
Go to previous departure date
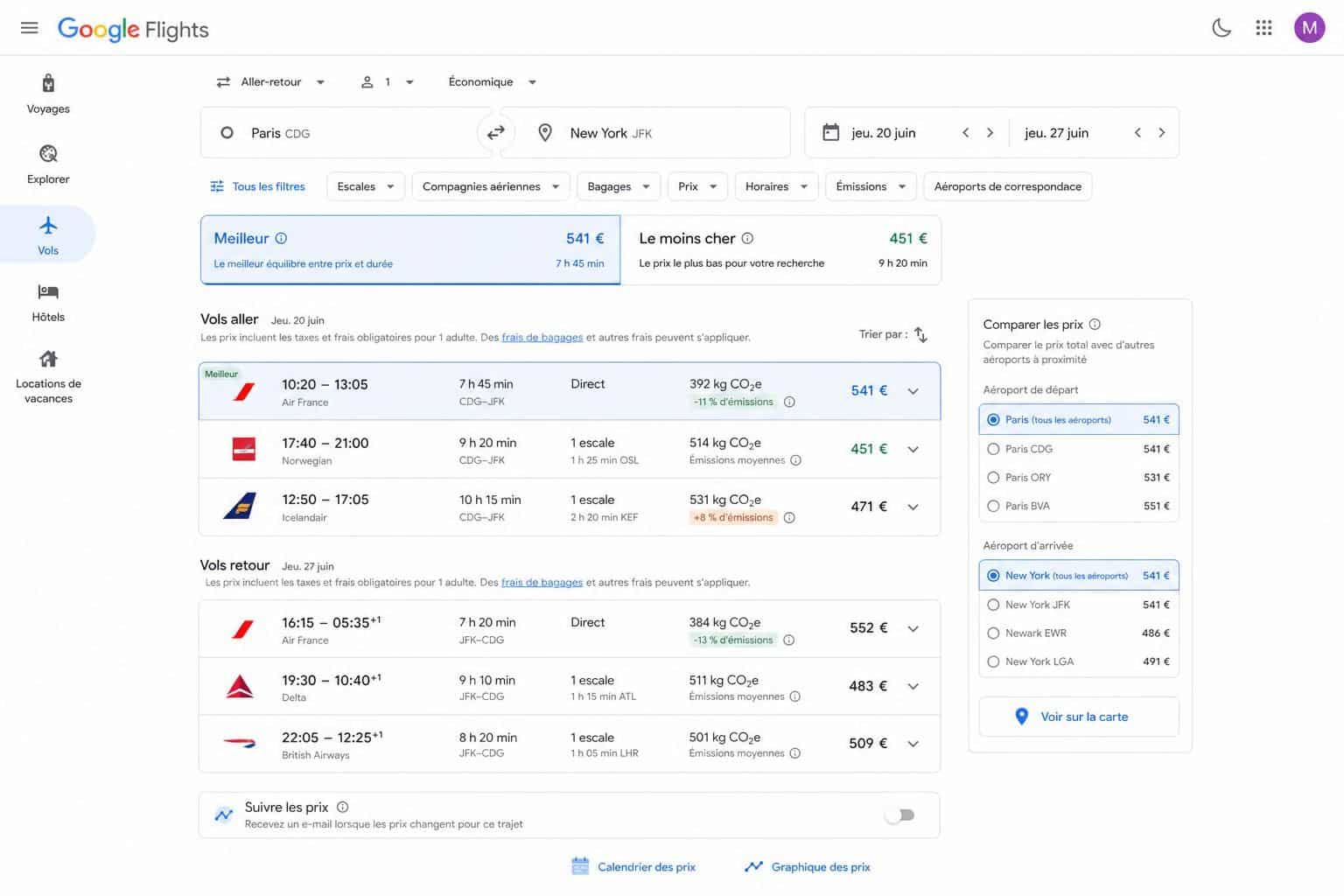966,133
